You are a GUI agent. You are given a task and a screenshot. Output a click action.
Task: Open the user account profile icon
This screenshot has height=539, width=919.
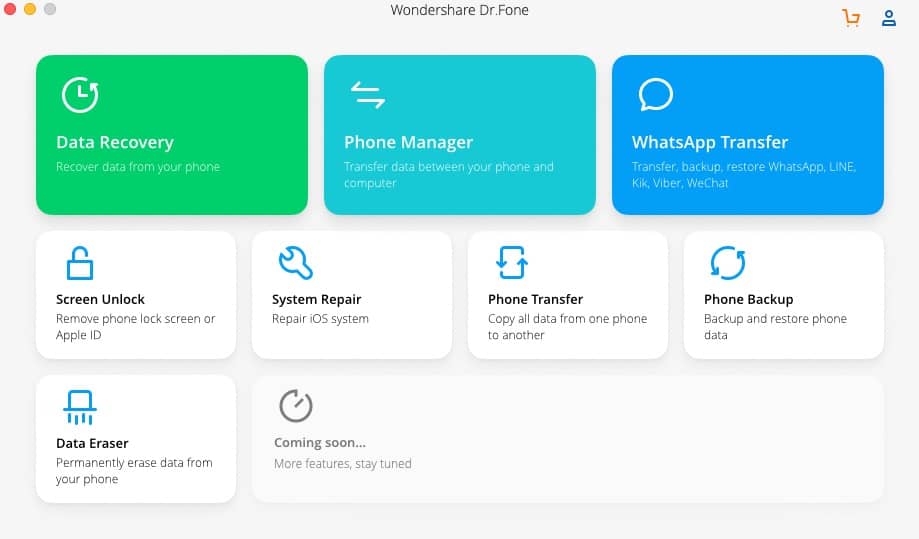pos(889,18)
